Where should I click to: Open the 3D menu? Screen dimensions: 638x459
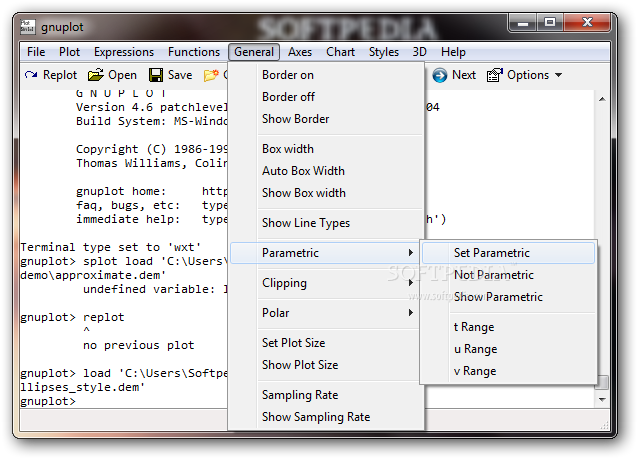tap(420, 52)
